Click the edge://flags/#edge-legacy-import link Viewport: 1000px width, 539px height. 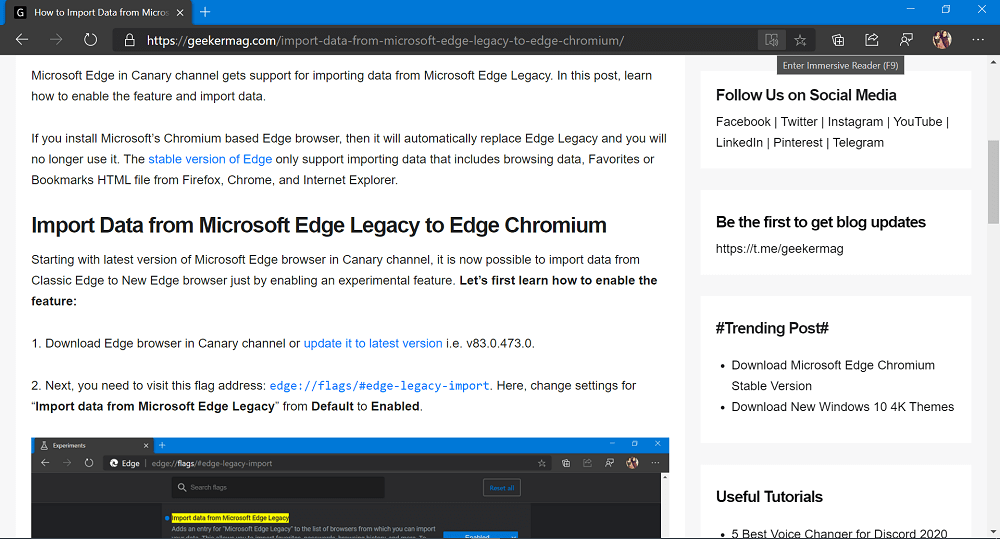point(379,385)
